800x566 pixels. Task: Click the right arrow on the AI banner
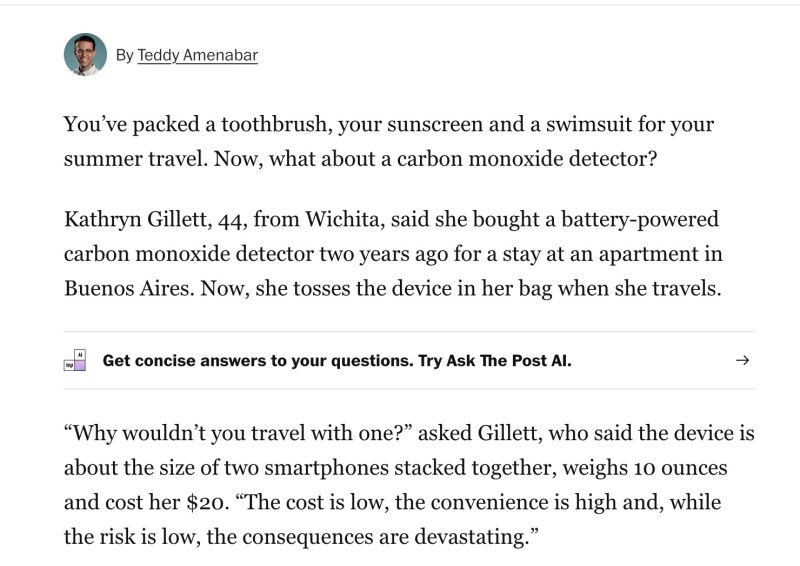[x=741, y=360]
